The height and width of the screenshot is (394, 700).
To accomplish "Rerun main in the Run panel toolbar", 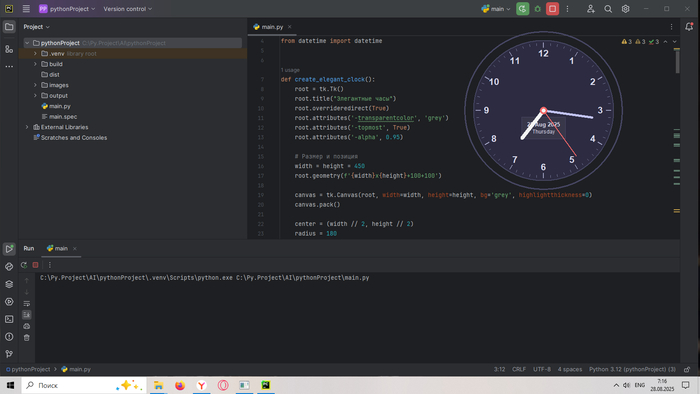I will coord(24,265).
